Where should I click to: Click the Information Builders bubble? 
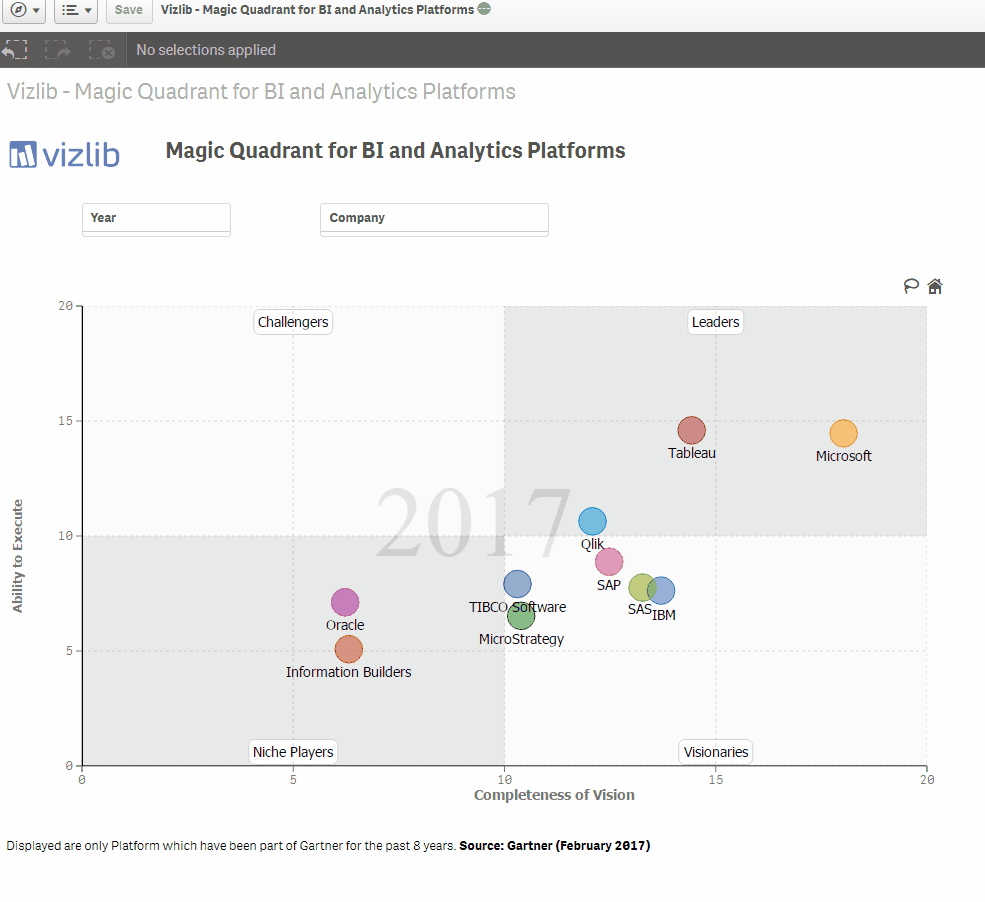point(349,649)
